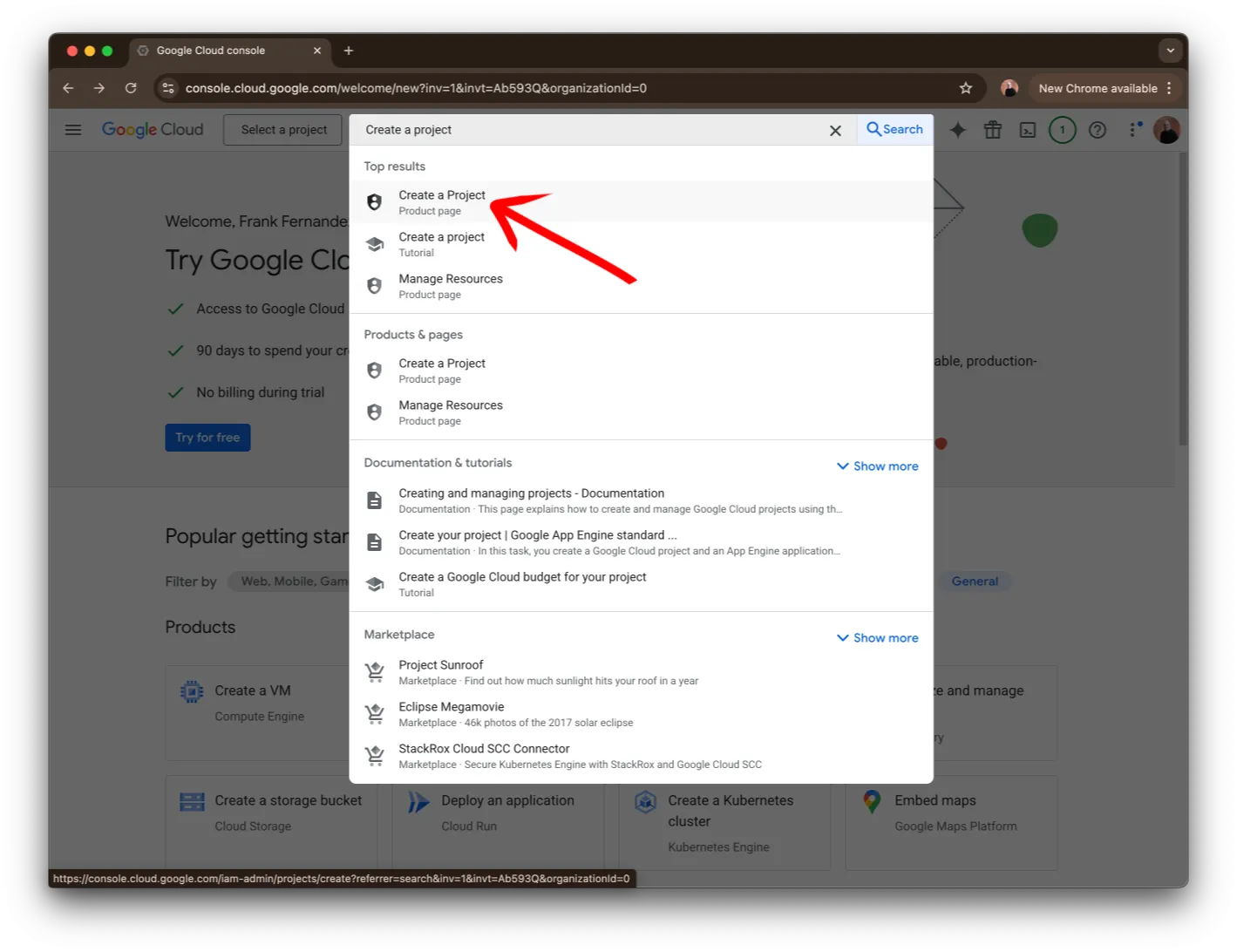The width and height of the screenshot is (1237, 952).
Task: Click the site info icon in address bar
Action: pos(168,88)
